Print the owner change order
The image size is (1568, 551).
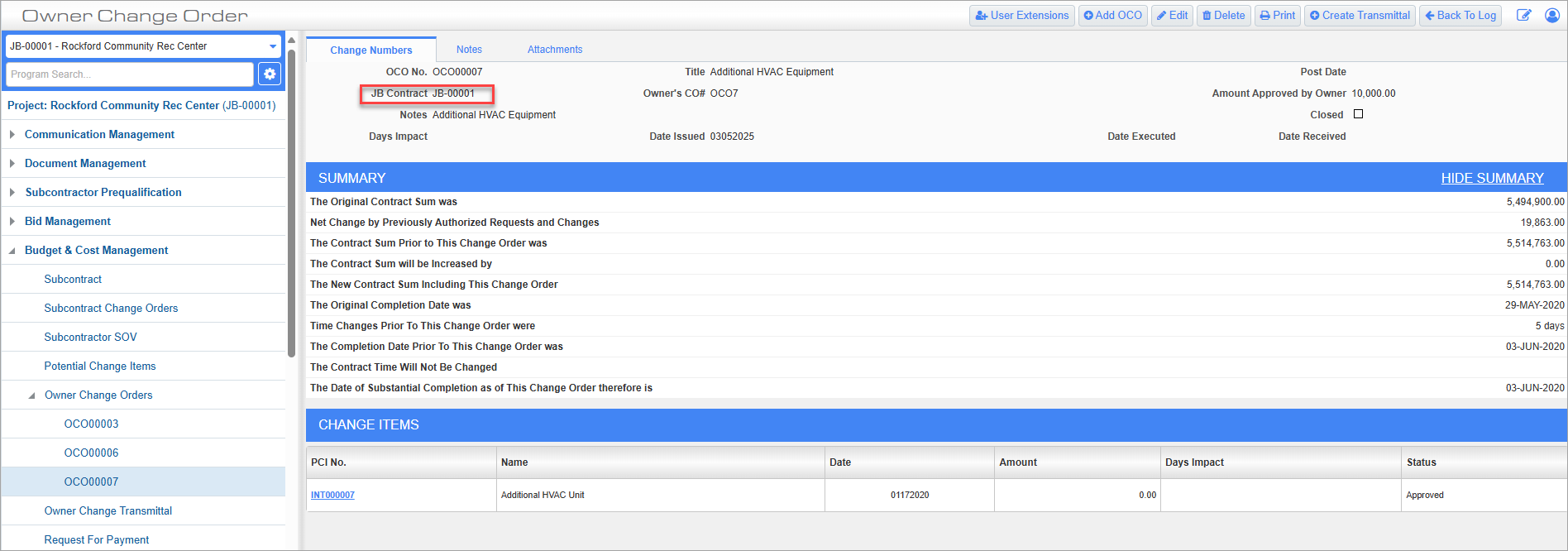(1277, 16)
